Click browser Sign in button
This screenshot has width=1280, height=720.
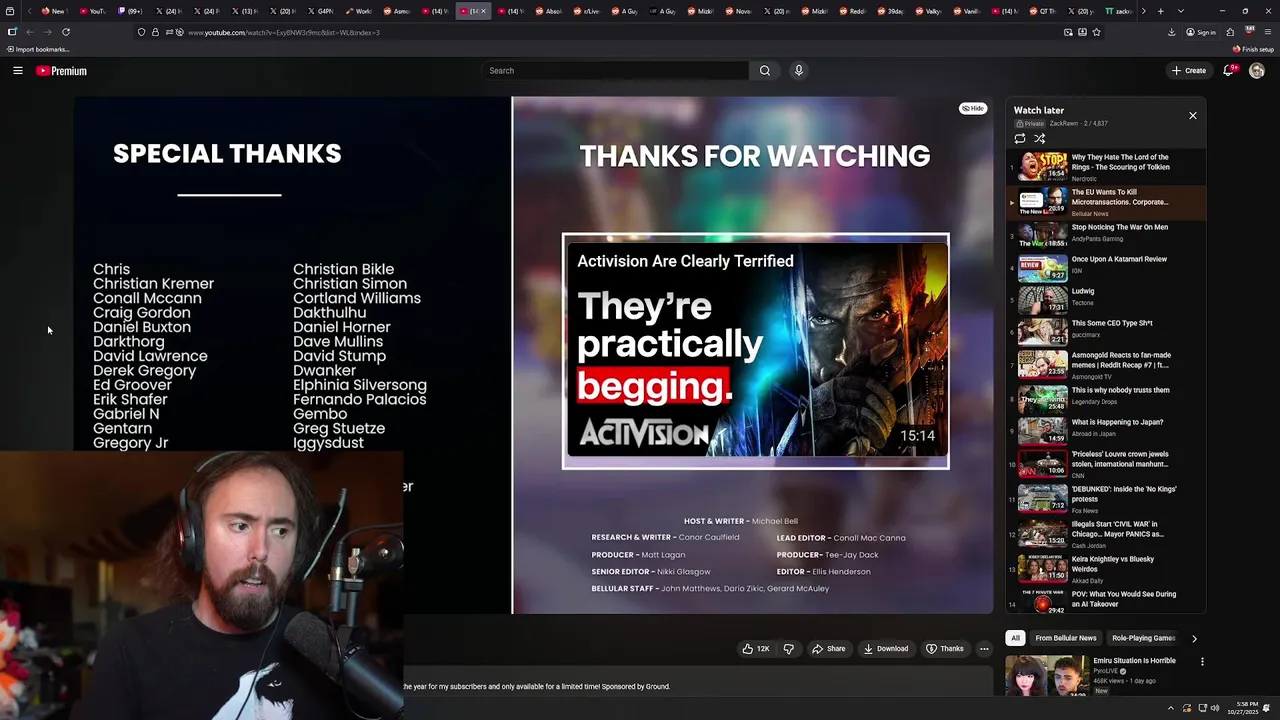(1201, 32)
